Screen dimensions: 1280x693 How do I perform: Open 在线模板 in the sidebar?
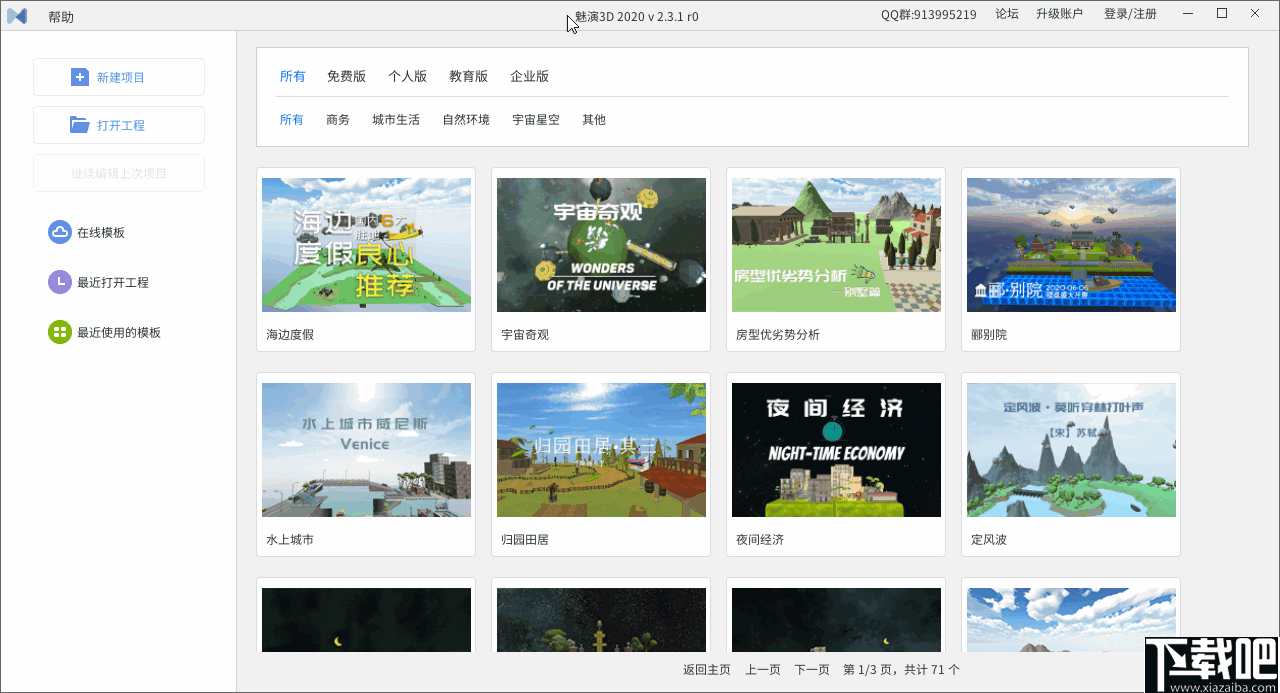[101, 232]
